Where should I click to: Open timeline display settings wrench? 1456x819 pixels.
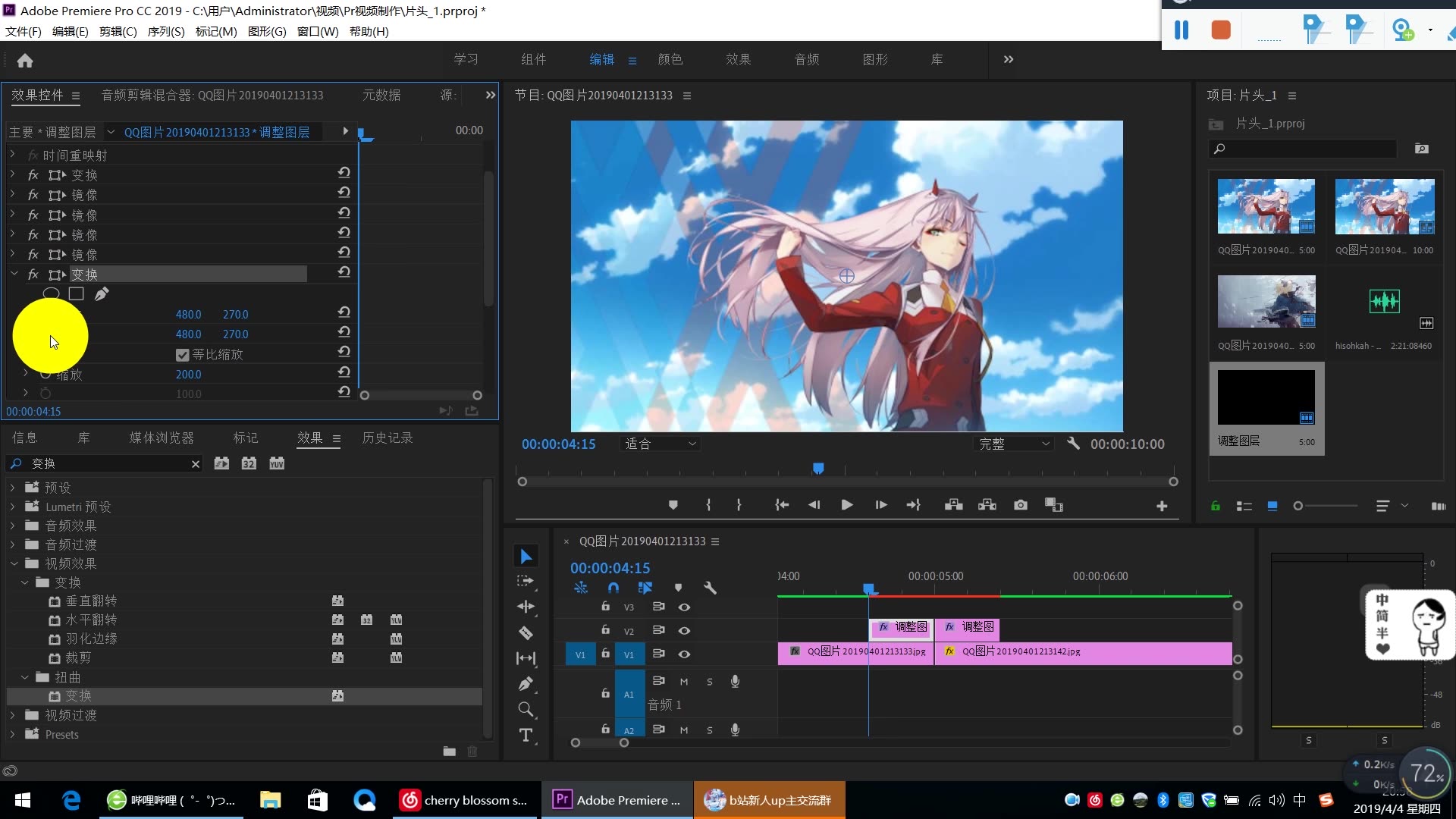pyautogui.click(x=710, y=588)
